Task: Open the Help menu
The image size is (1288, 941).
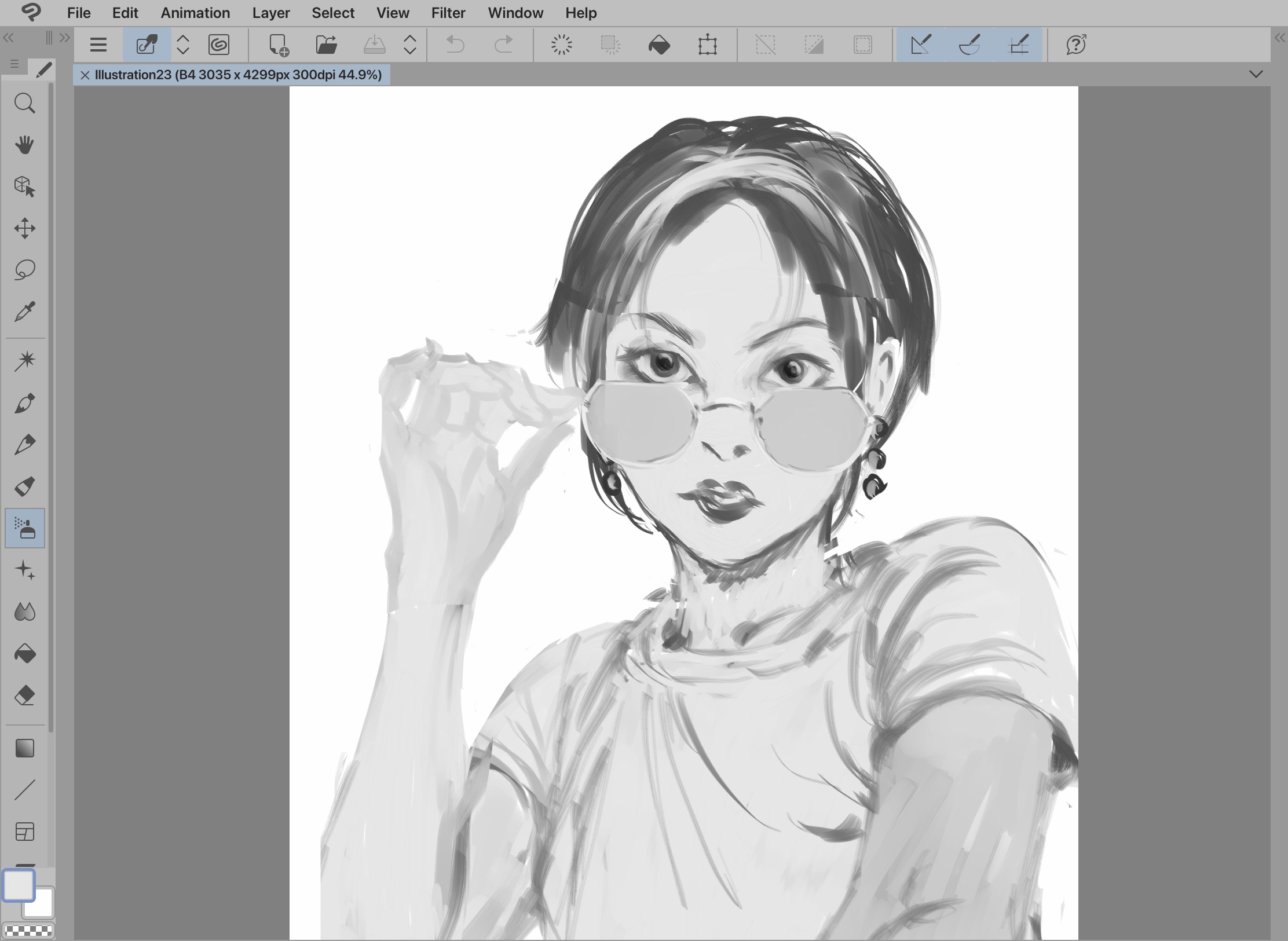Action: pyautogui.click(x=581, y=13)
